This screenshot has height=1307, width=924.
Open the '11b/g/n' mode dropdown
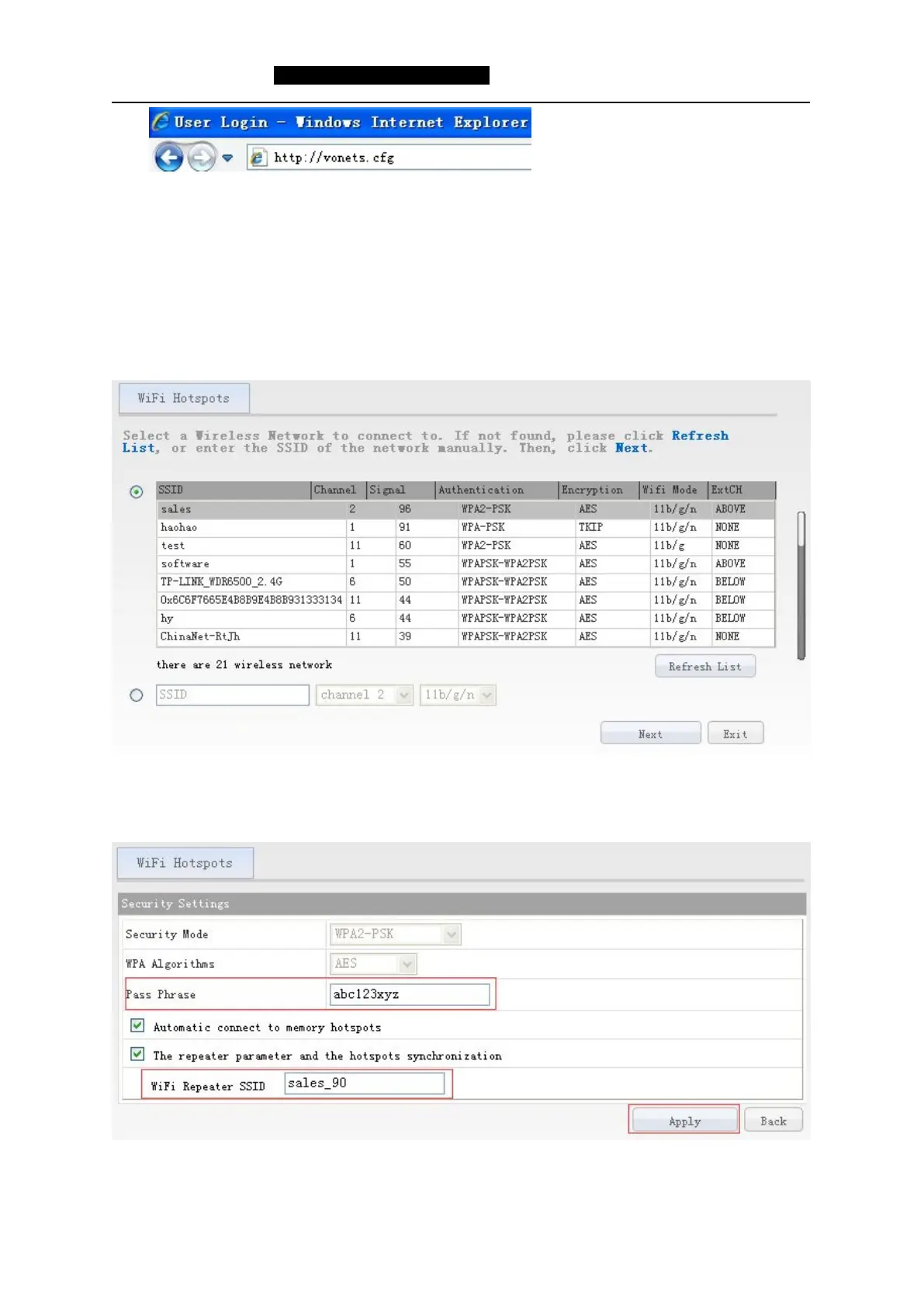[x=458, y=695]
